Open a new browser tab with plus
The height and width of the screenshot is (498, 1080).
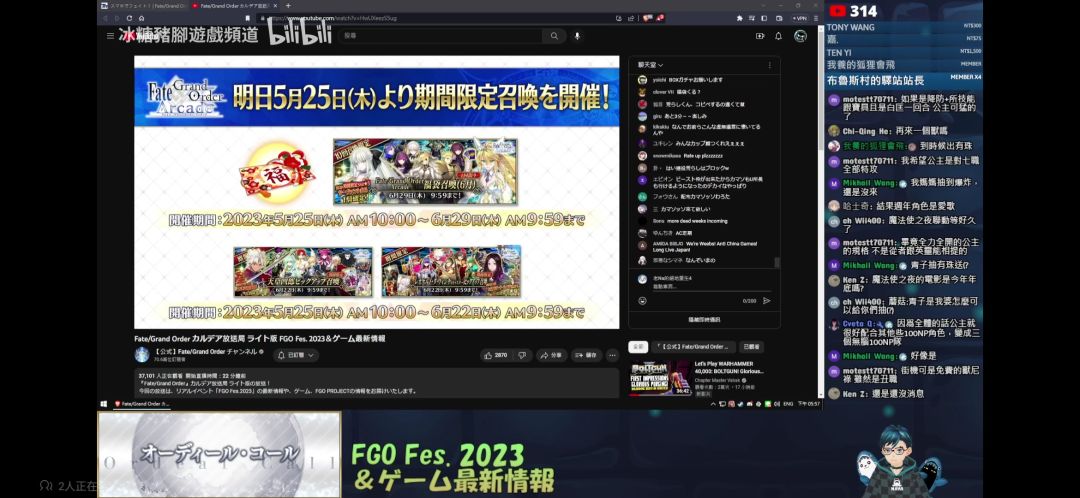pos(288,6)
